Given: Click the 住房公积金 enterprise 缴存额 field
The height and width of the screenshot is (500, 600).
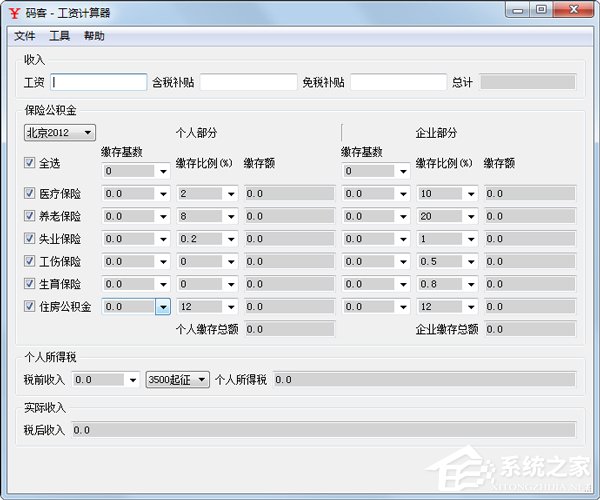Looking at the screenshot, I should [530, 306].
